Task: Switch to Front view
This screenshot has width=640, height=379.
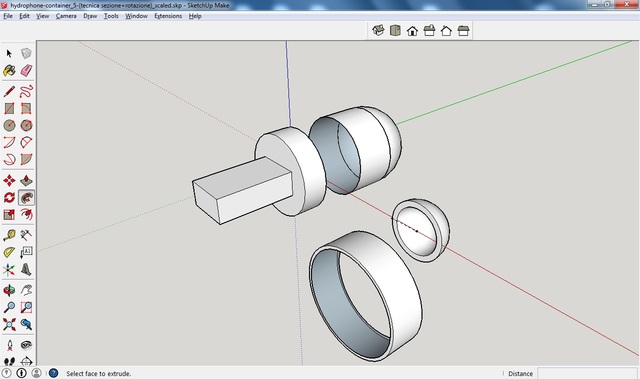Action: coord(412,31)
